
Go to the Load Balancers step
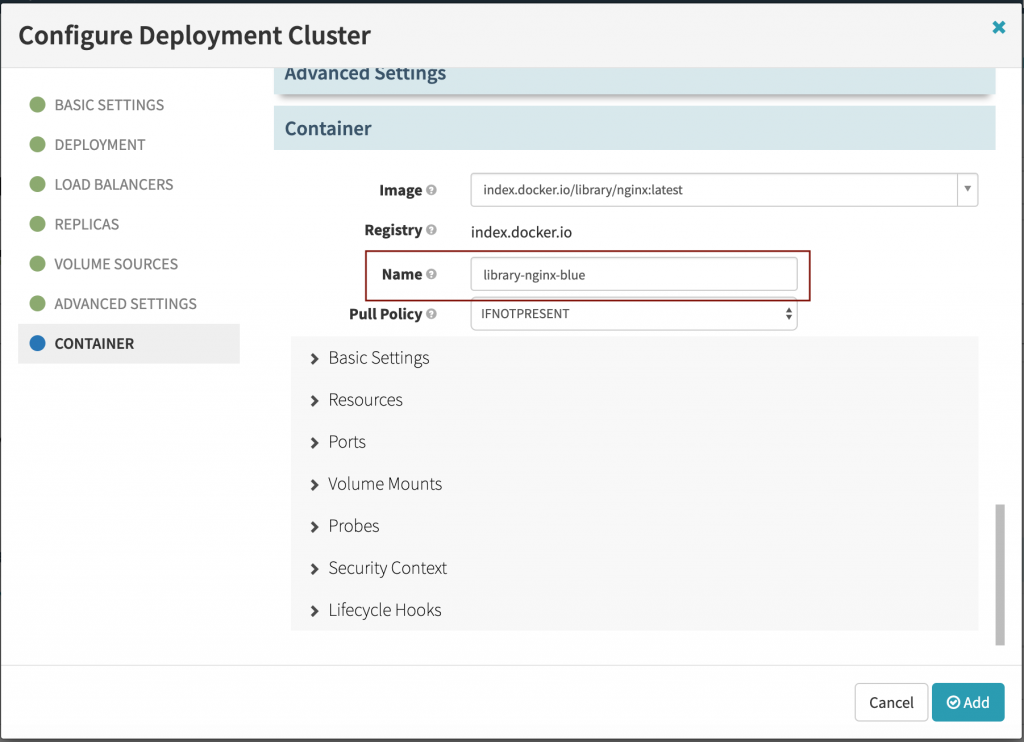click(113, 184)
